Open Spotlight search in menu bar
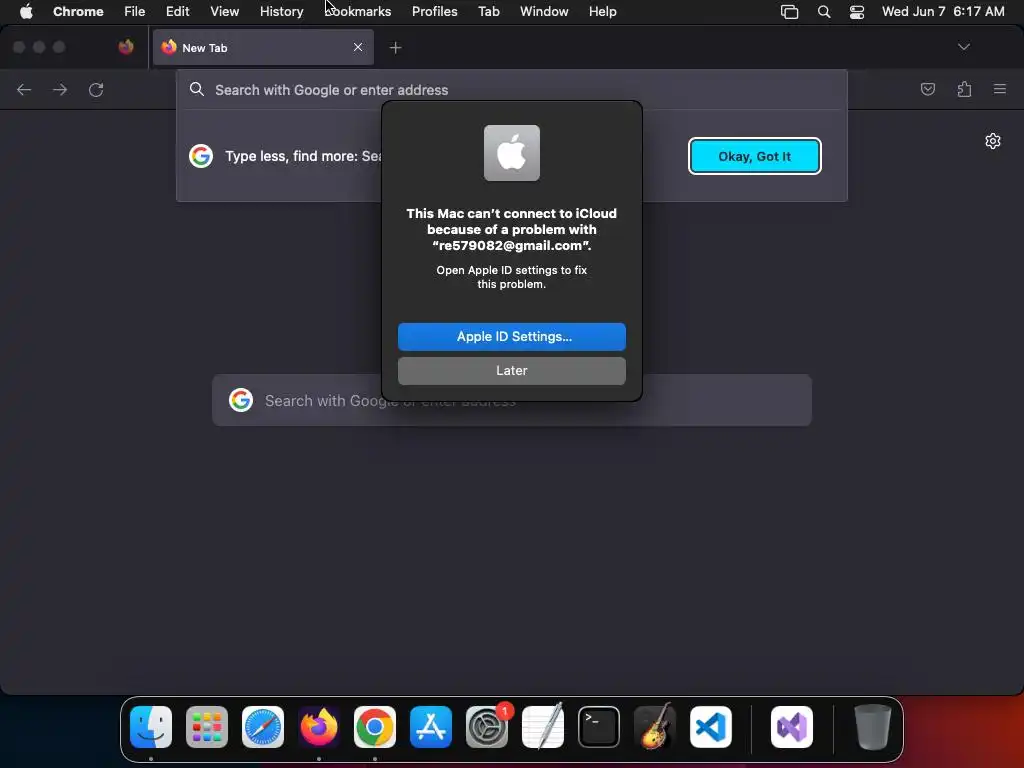Image resolution: width=1024 pixels, height=768 pixels. click(x=824, y=12)
